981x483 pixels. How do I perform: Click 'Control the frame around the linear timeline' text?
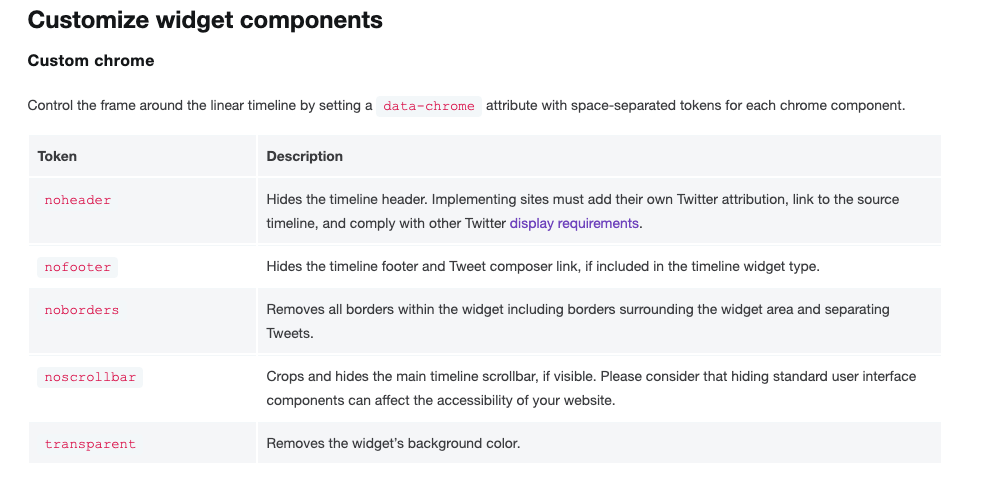[180, 106]
